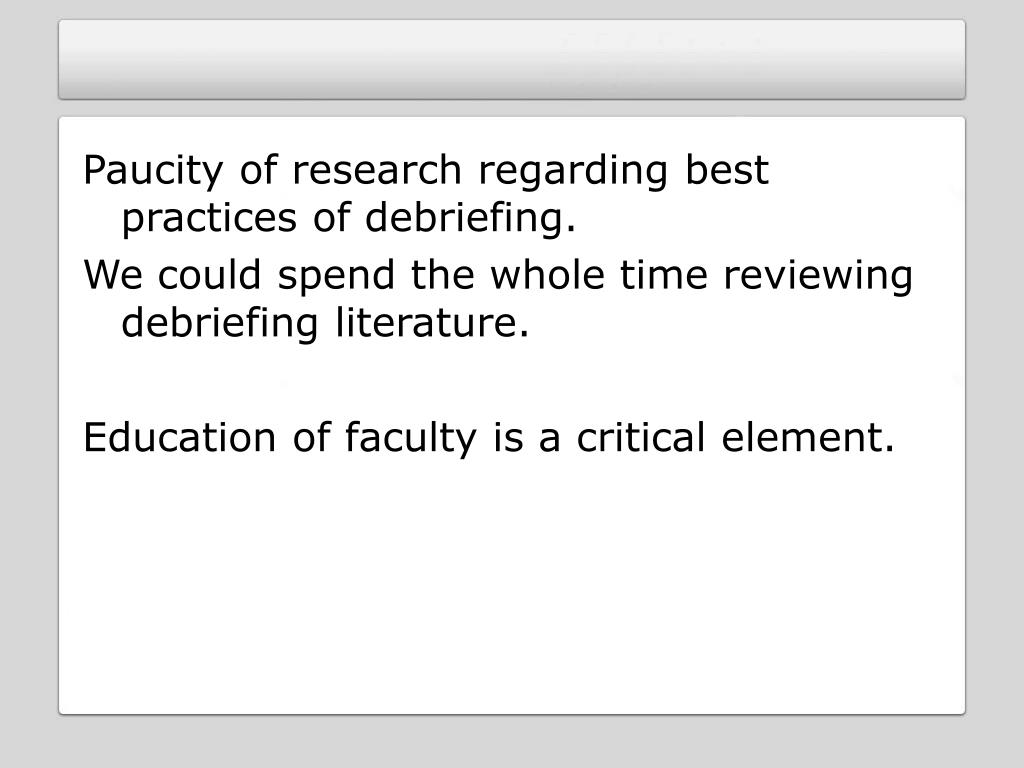Click "practices of debriefing." line
The height and width of the screenshot is (768, 1024).
pyautogui.click(x=349, y=218)
